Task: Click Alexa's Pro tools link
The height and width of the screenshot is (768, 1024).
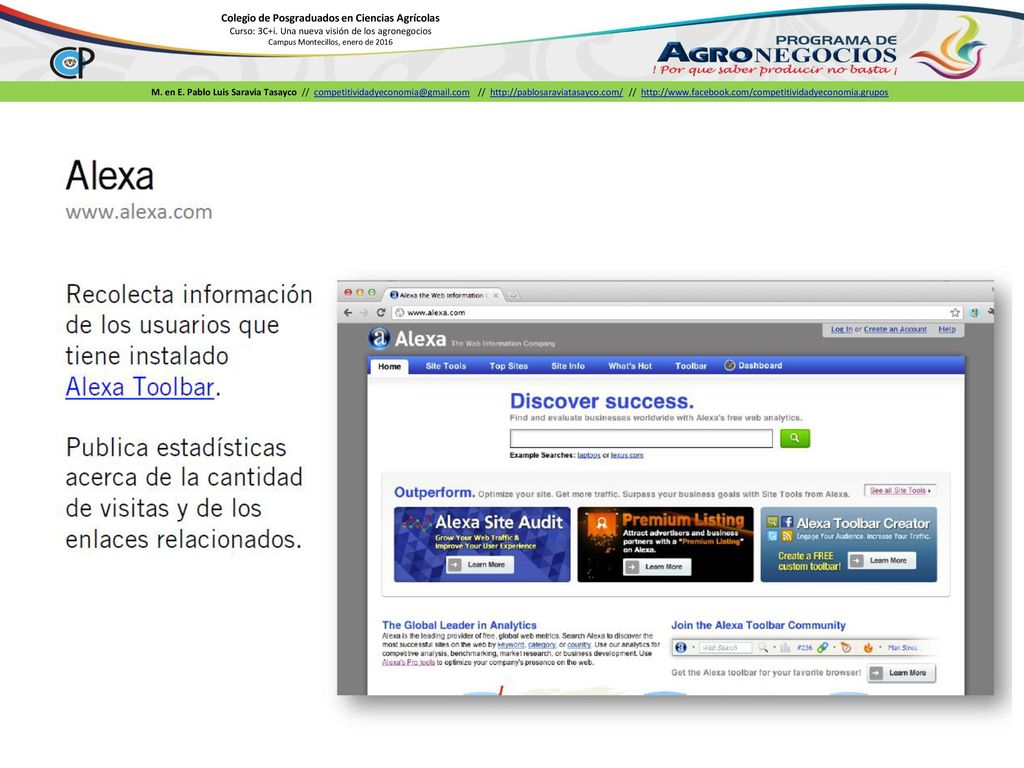Action: point(408,662)
